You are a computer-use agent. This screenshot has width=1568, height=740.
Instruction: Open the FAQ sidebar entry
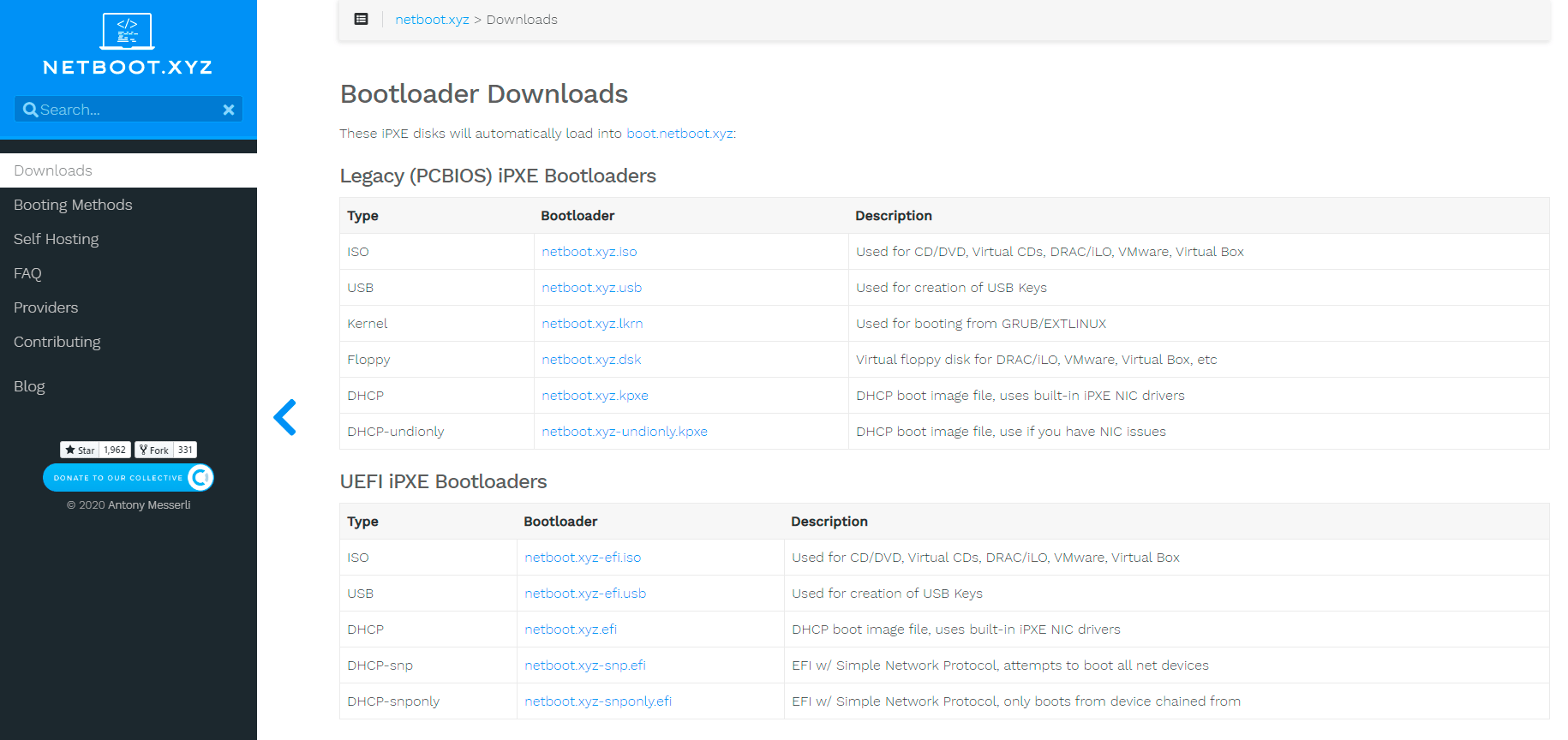(x=129, y=273)
